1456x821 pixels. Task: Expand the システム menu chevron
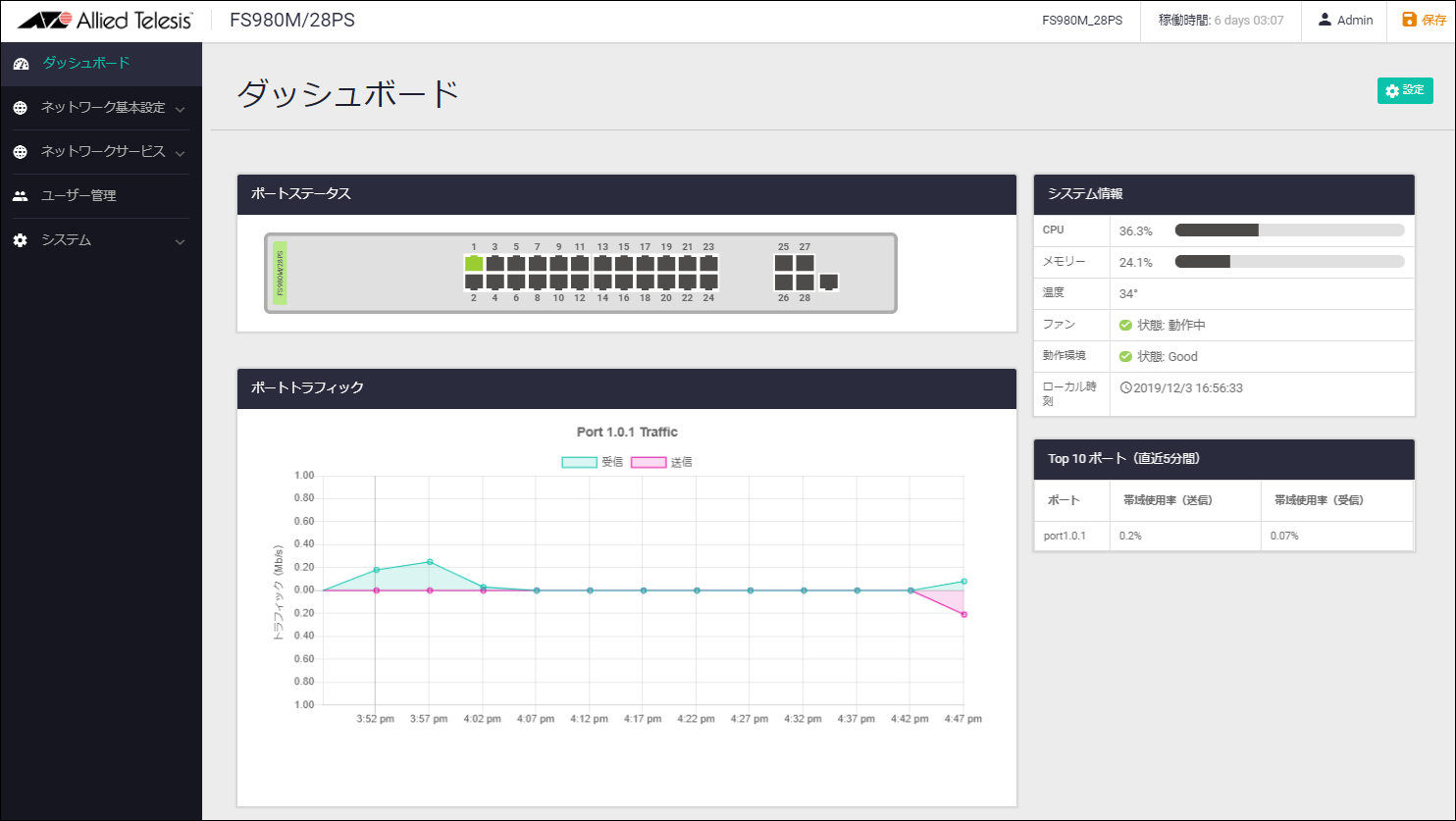pos(180,241)
